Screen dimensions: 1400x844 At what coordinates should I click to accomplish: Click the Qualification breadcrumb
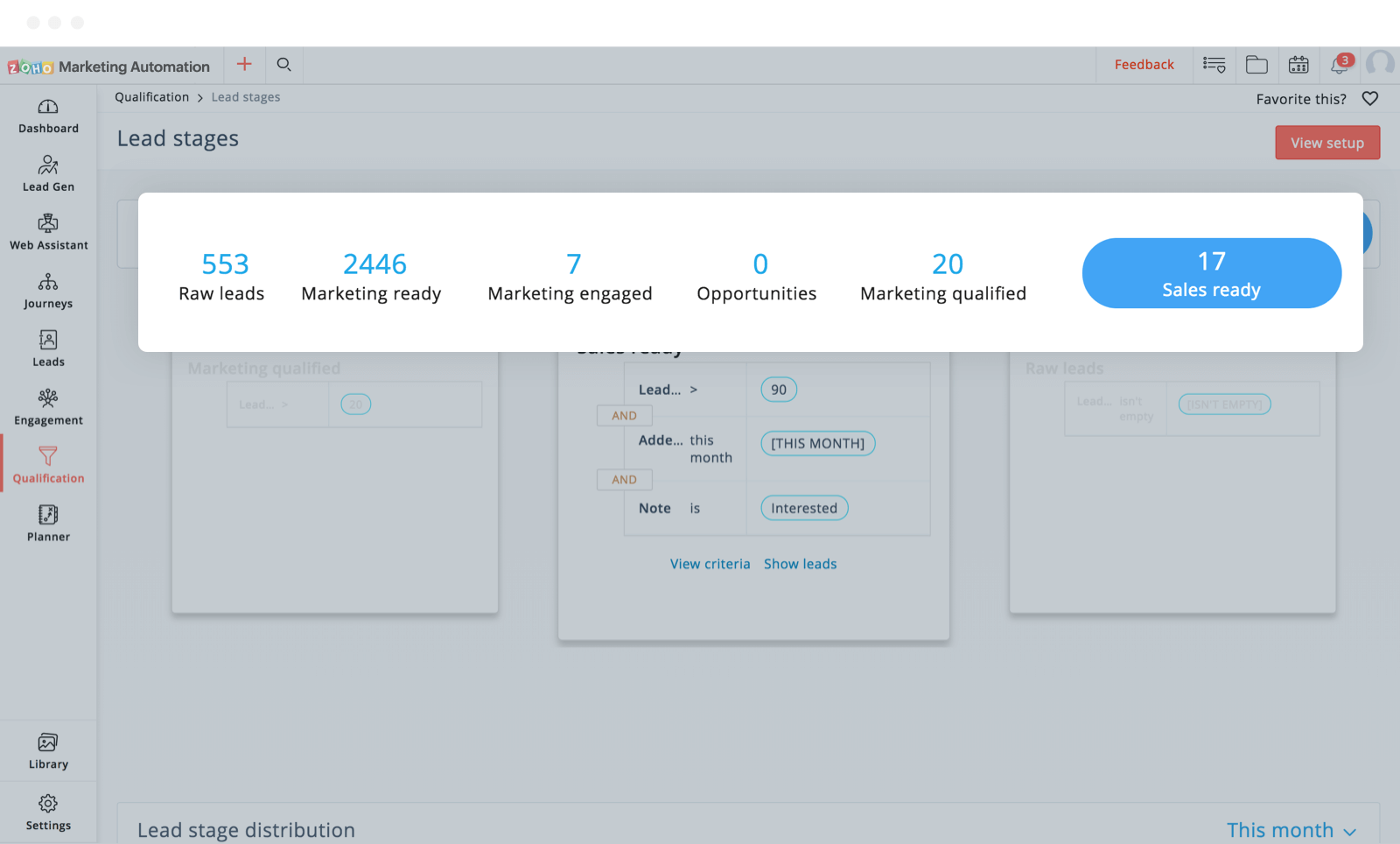152,97
